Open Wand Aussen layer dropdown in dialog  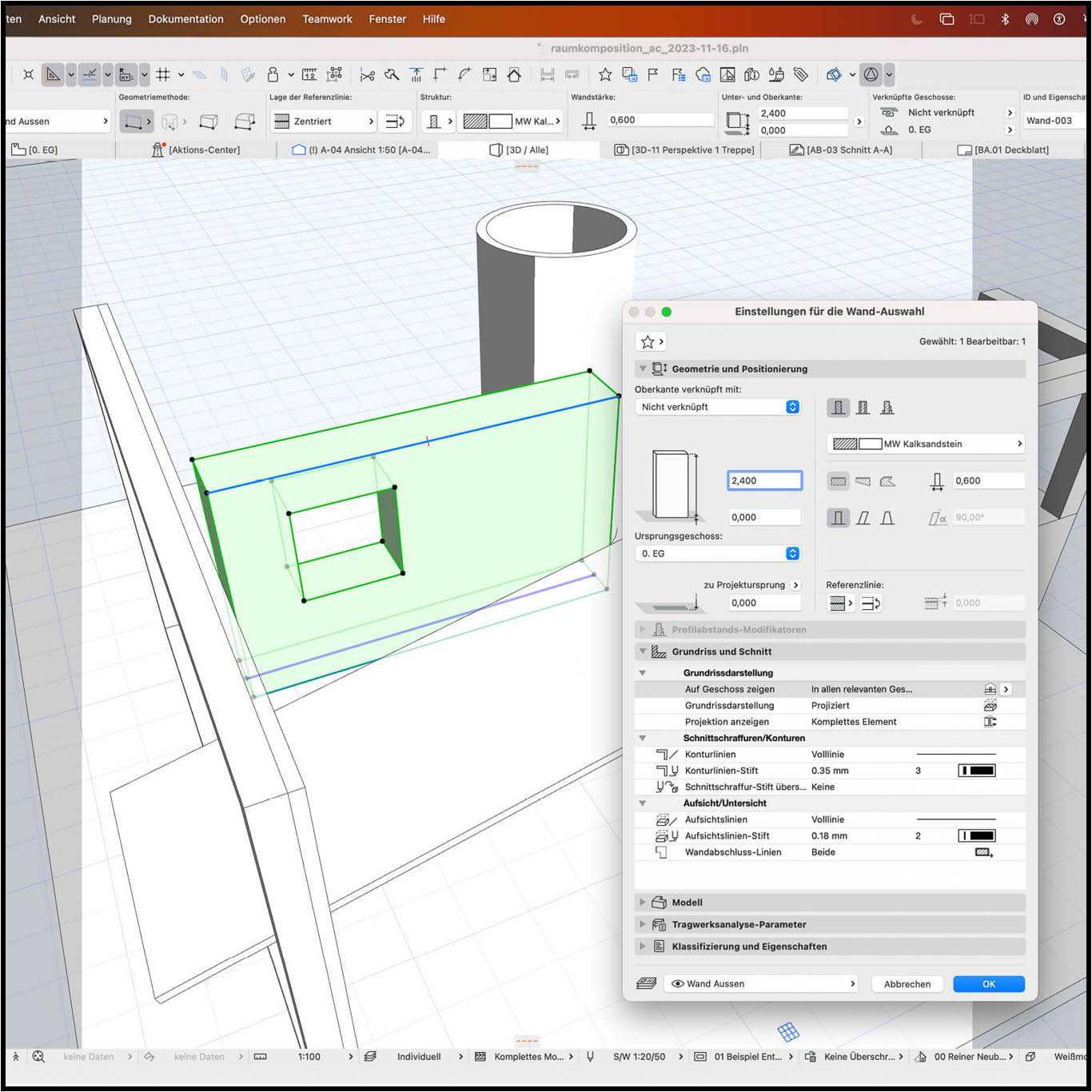coord(760,984)
